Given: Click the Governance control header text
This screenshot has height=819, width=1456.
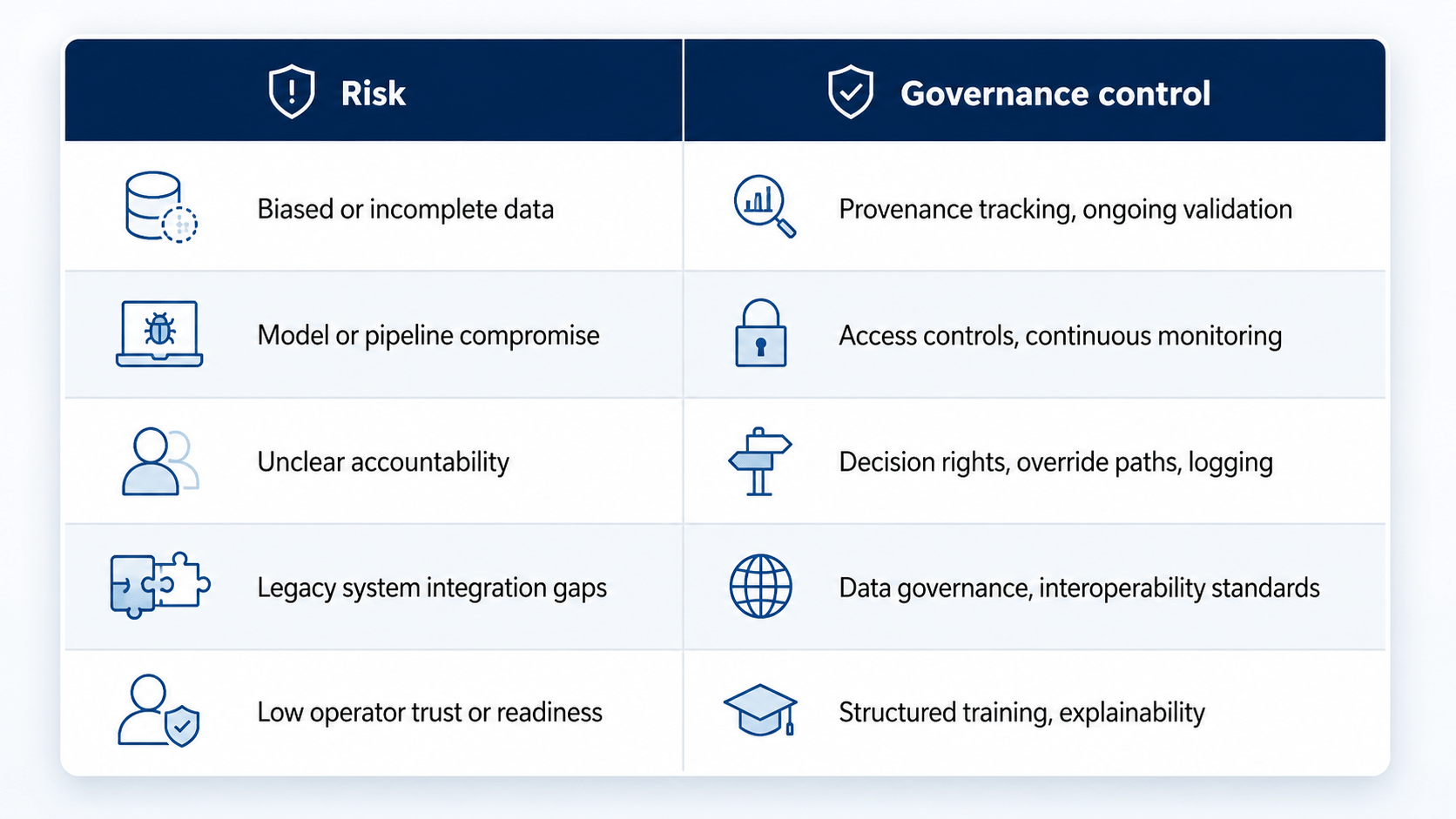Looking at the screenshot, I should tap(1055, 94).
